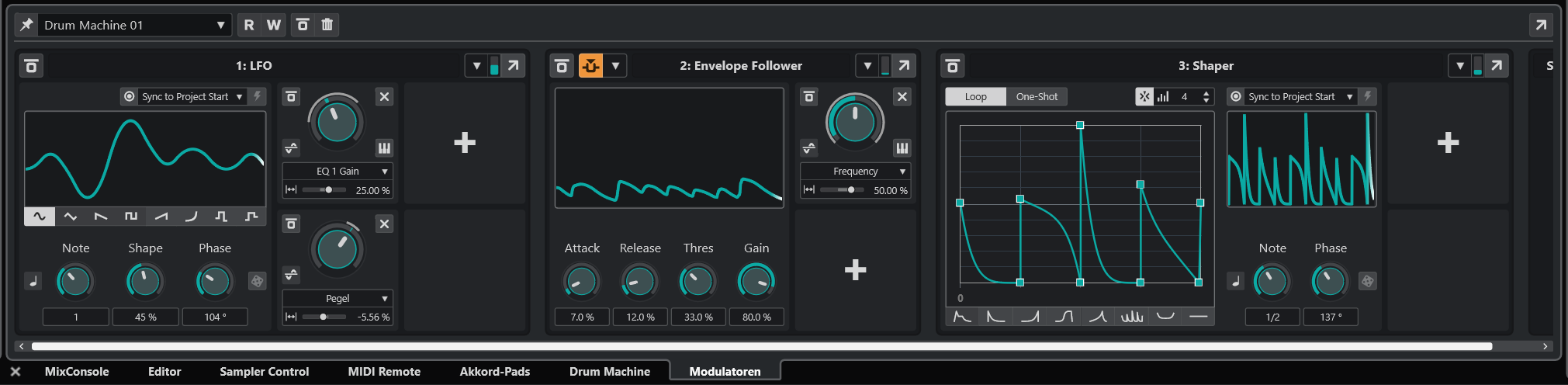Choose the multi-spike curve preset in Shaper
The height and width of the screenshot is (385, 1568).
[x=1132, y=317]
